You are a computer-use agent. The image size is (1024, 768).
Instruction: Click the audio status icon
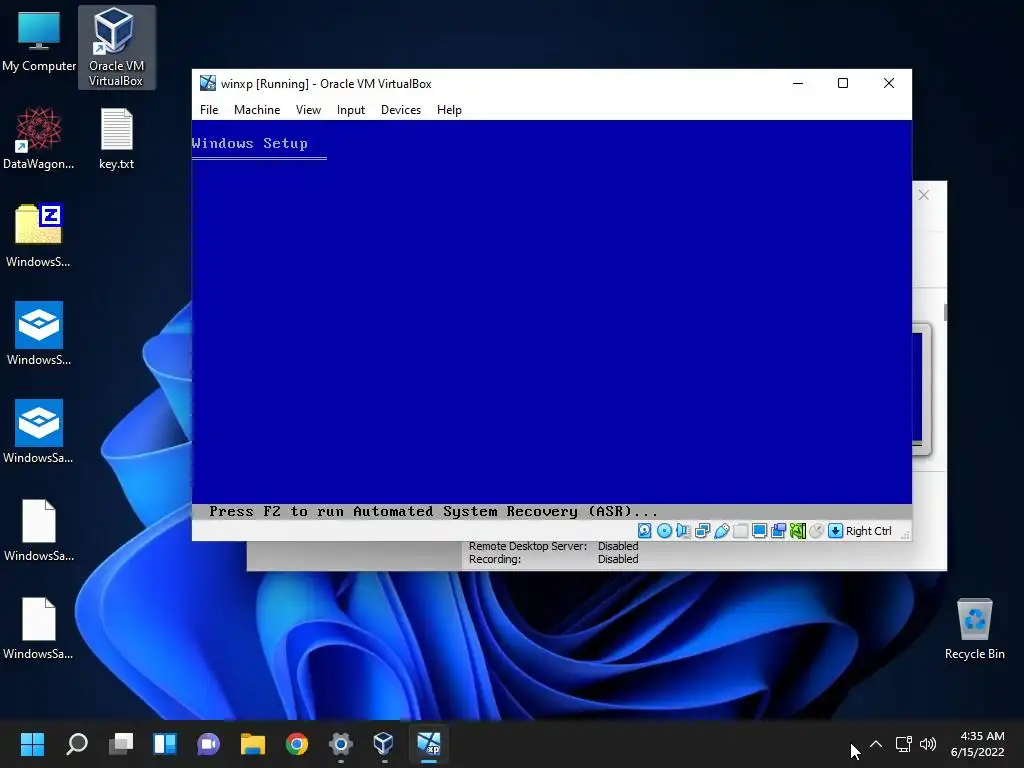[683, 531]
